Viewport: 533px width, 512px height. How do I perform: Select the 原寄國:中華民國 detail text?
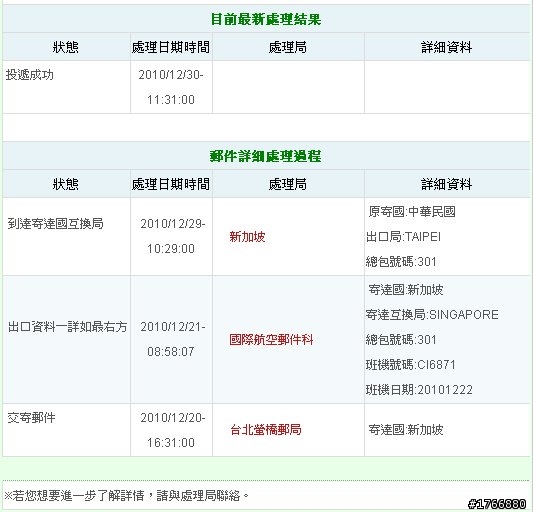pos(412,211)
